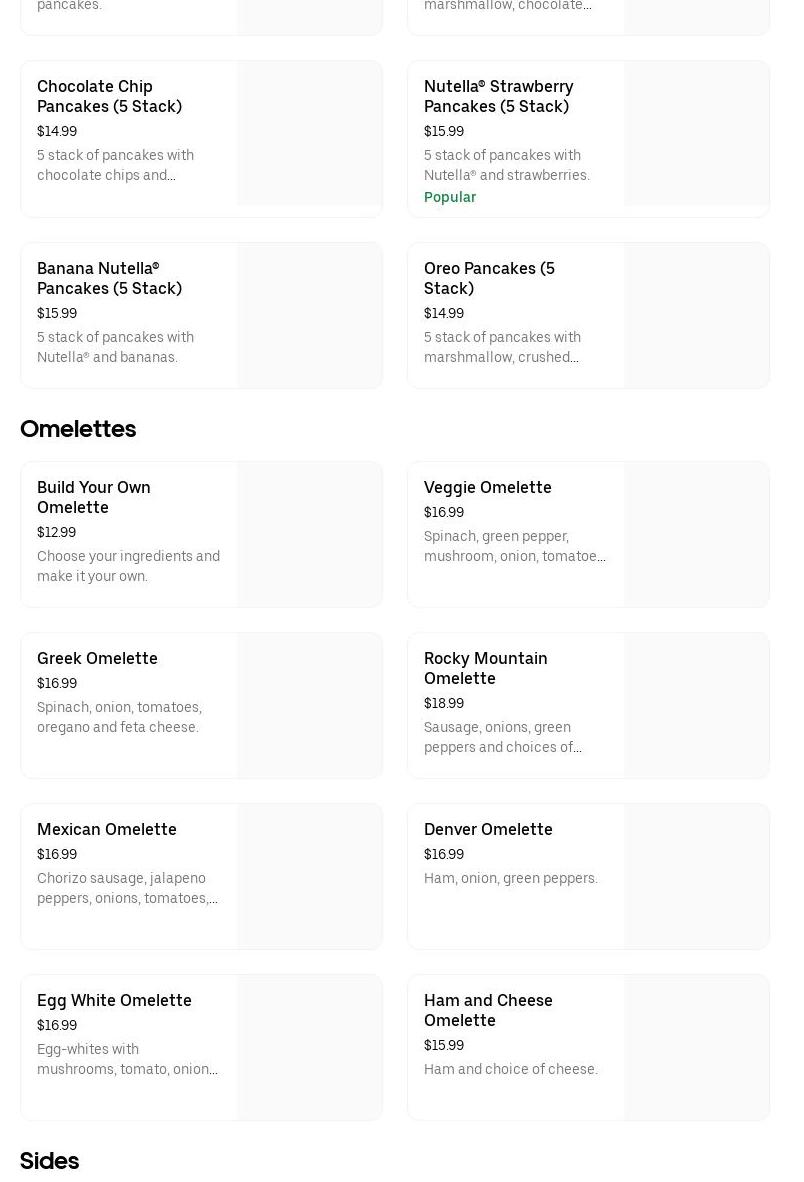The width and height of the screenshot is (804, 1182).
Task: Click the Sides section heading
Action: [x=49, y=1161]
